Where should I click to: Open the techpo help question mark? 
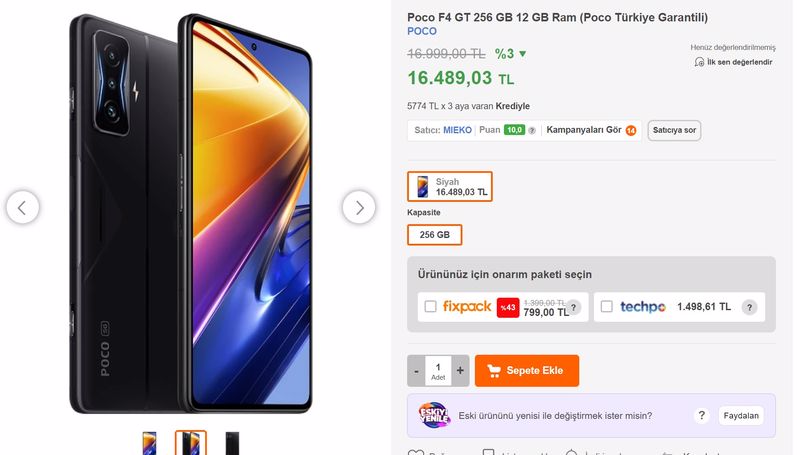point(749,307)
